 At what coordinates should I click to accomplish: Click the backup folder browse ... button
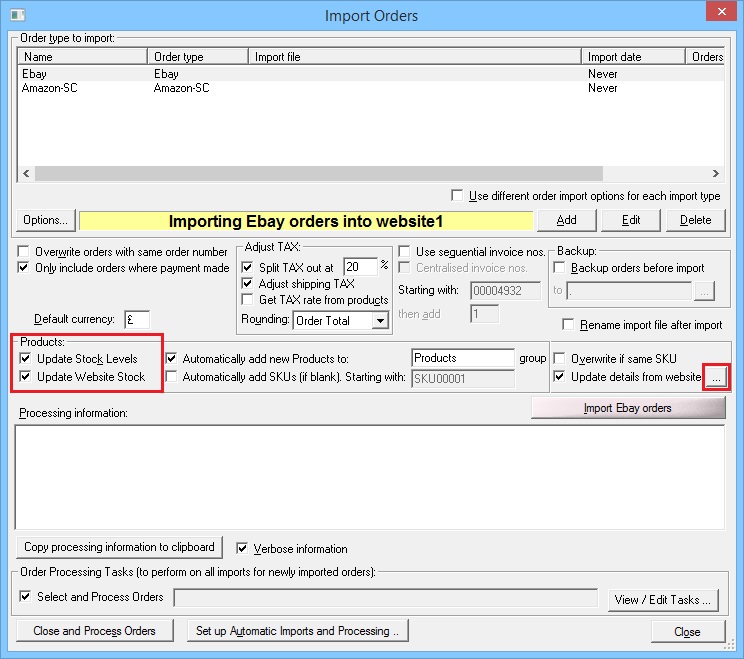[x=704, y=291]
